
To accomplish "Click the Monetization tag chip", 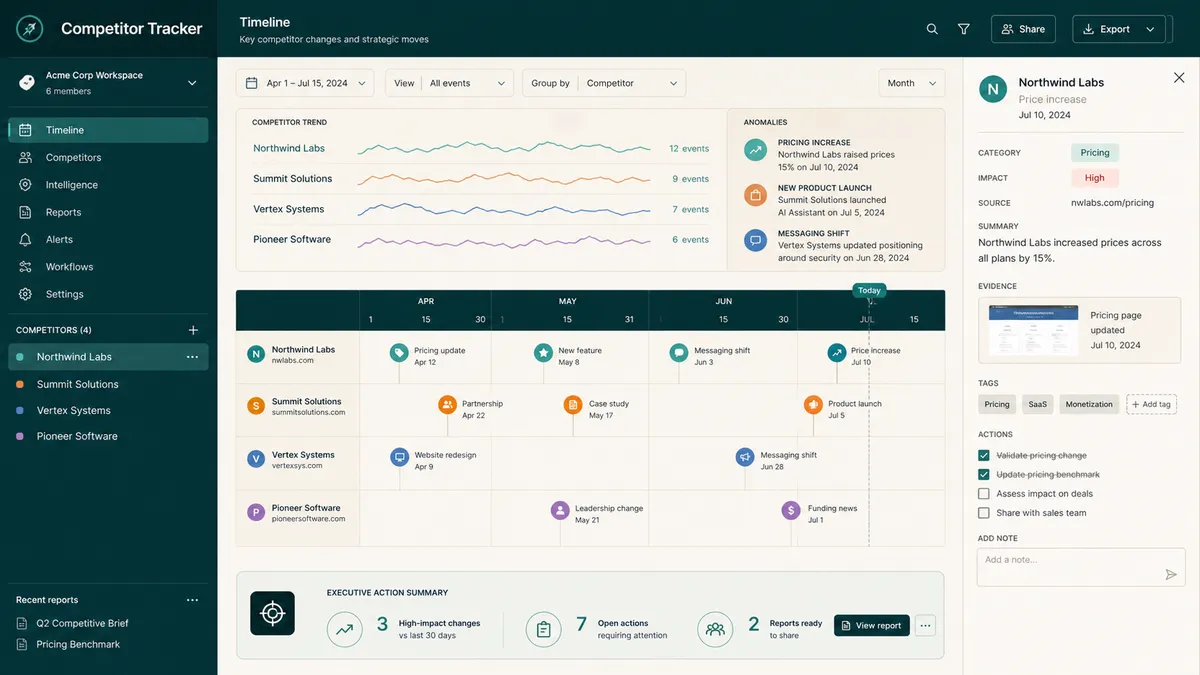I will [1089, 404].
